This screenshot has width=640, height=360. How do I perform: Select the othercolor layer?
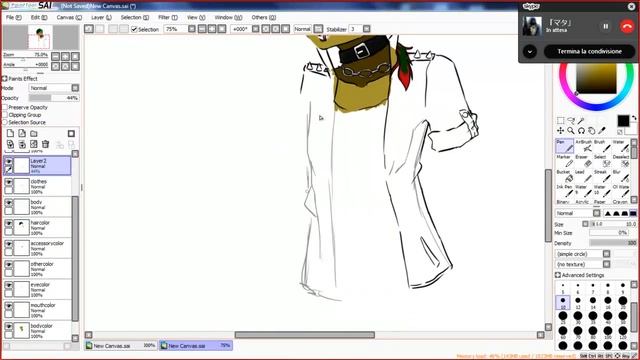(x=38, y=269)
